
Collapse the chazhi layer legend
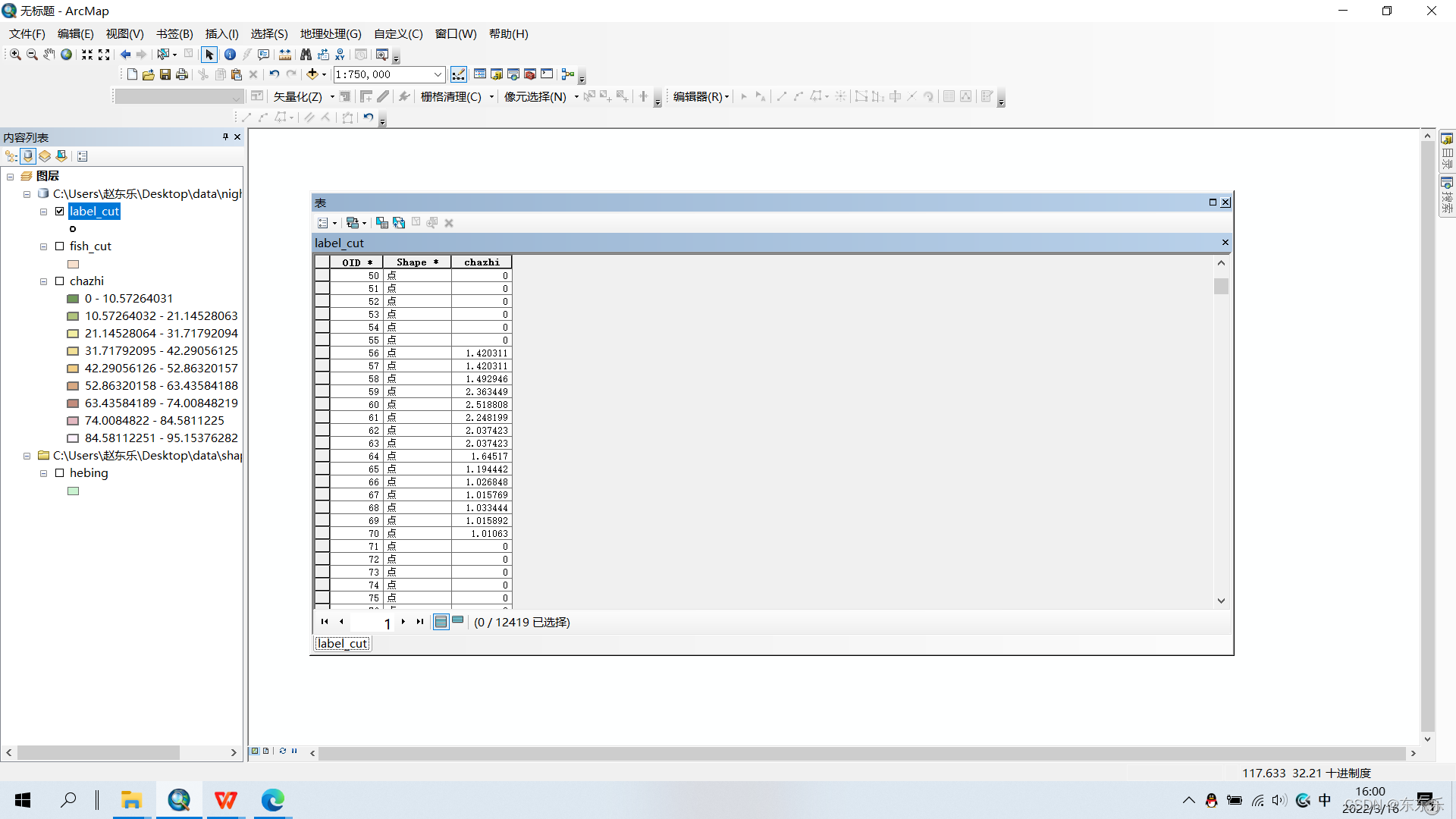point(44,281)
